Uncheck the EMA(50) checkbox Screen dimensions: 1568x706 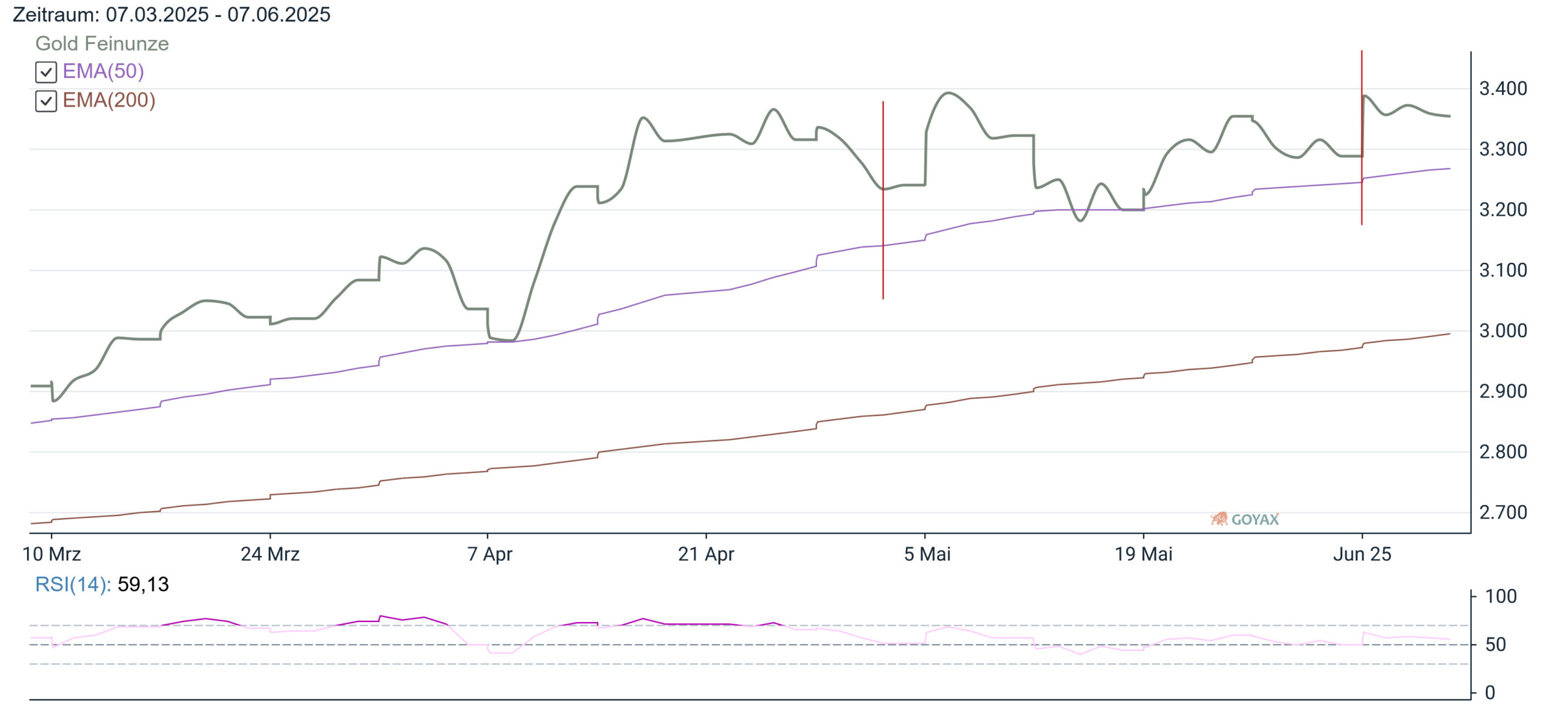[46, 72]
